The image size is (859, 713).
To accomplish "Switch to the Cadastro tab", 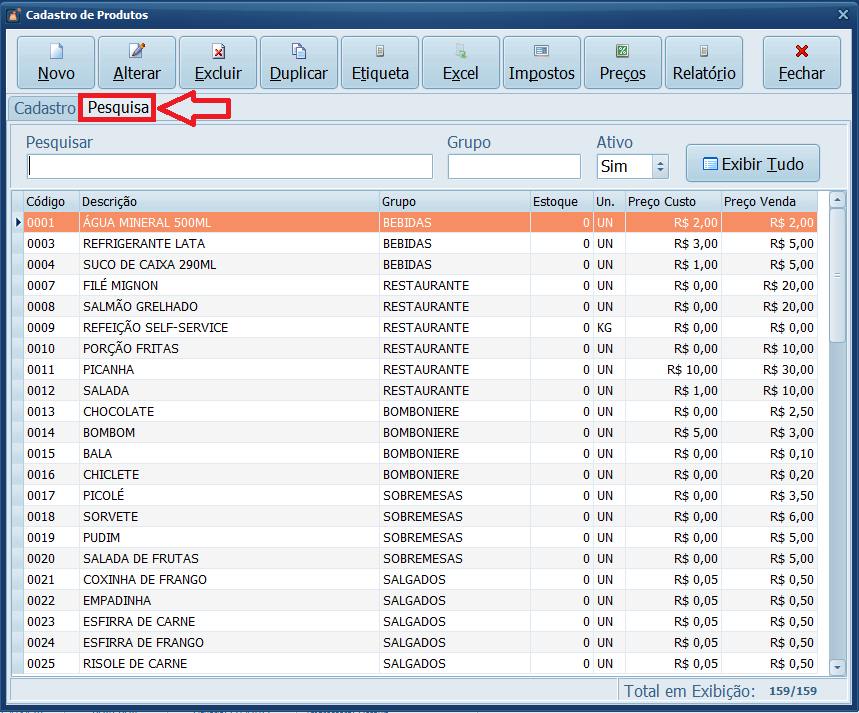I will pyautogui.click(x=43, y=108).
